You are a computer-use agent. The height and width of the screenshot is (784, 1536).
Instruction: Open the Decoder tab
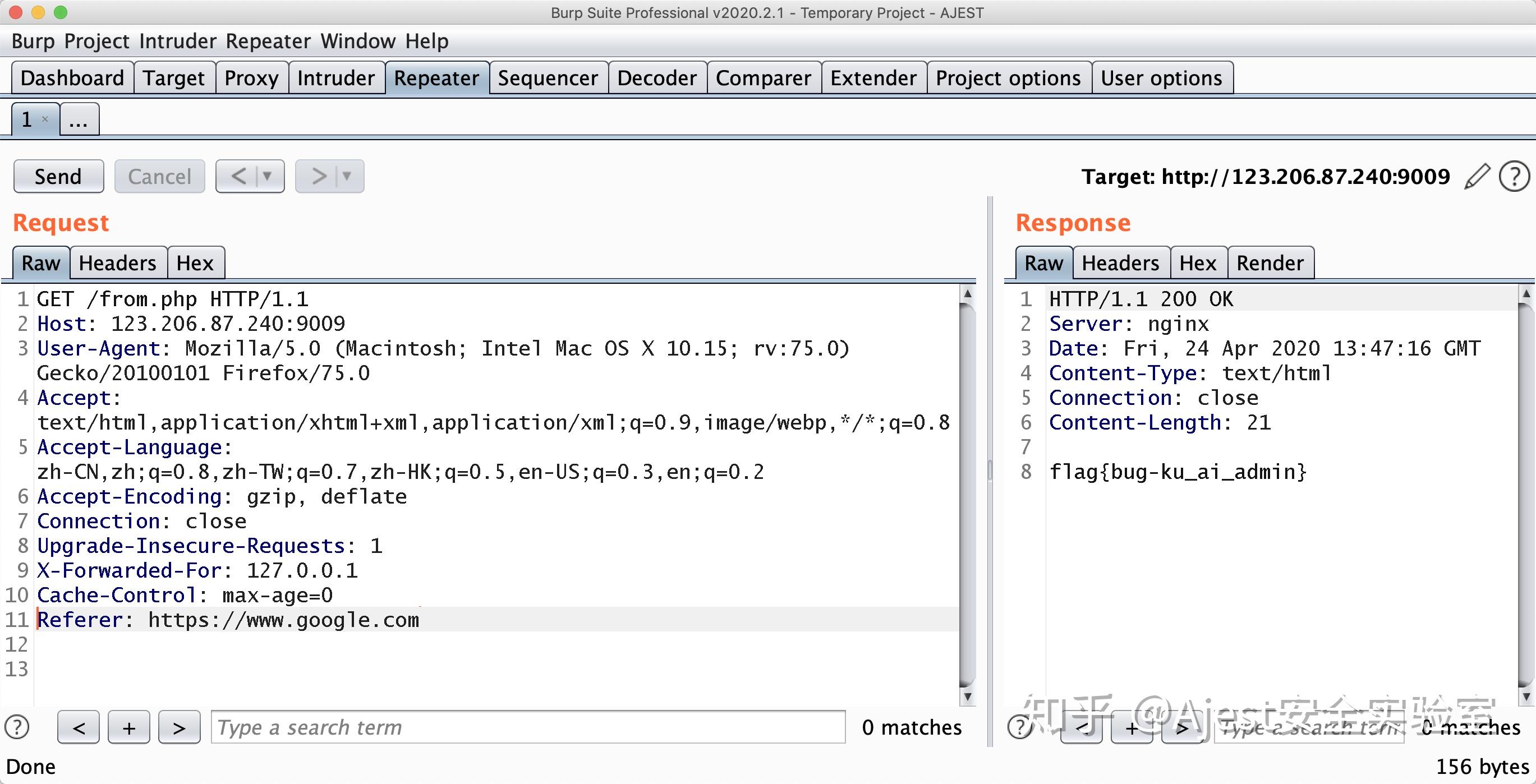[656, 78]
